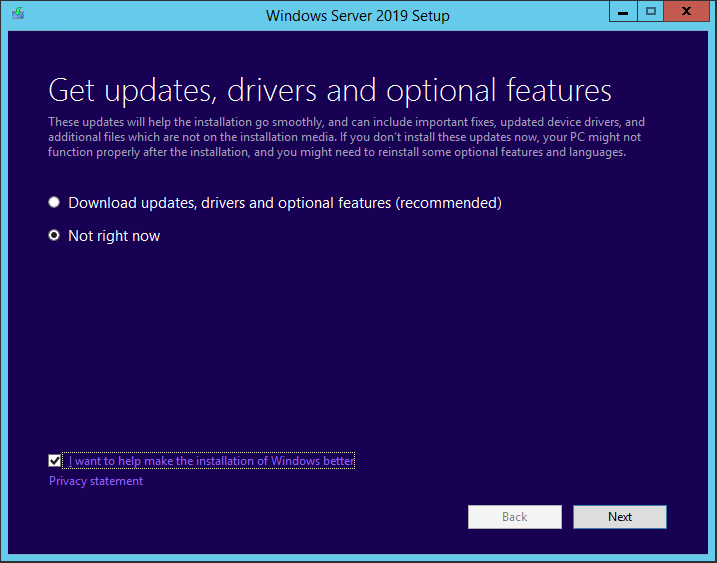Click the greyed-out Back button

click(x=514, y=517)
